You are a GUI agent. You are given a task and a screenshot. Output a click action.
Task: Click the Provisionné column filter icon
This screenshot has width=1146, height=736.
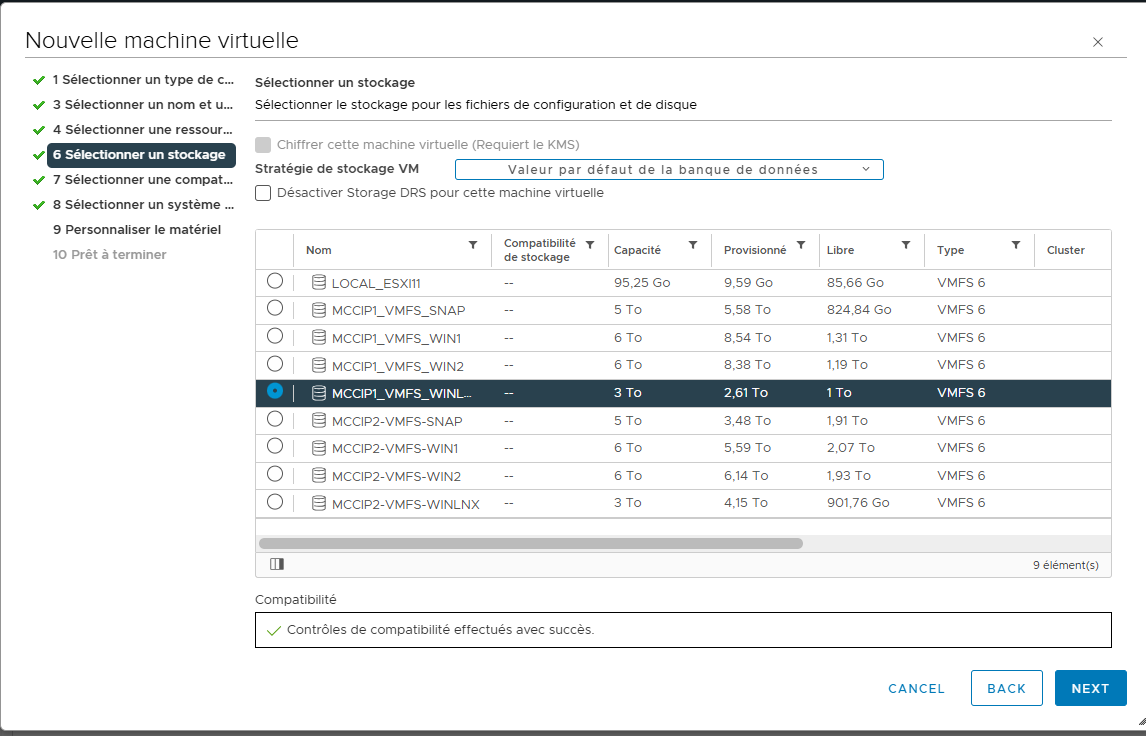point(800,245)
